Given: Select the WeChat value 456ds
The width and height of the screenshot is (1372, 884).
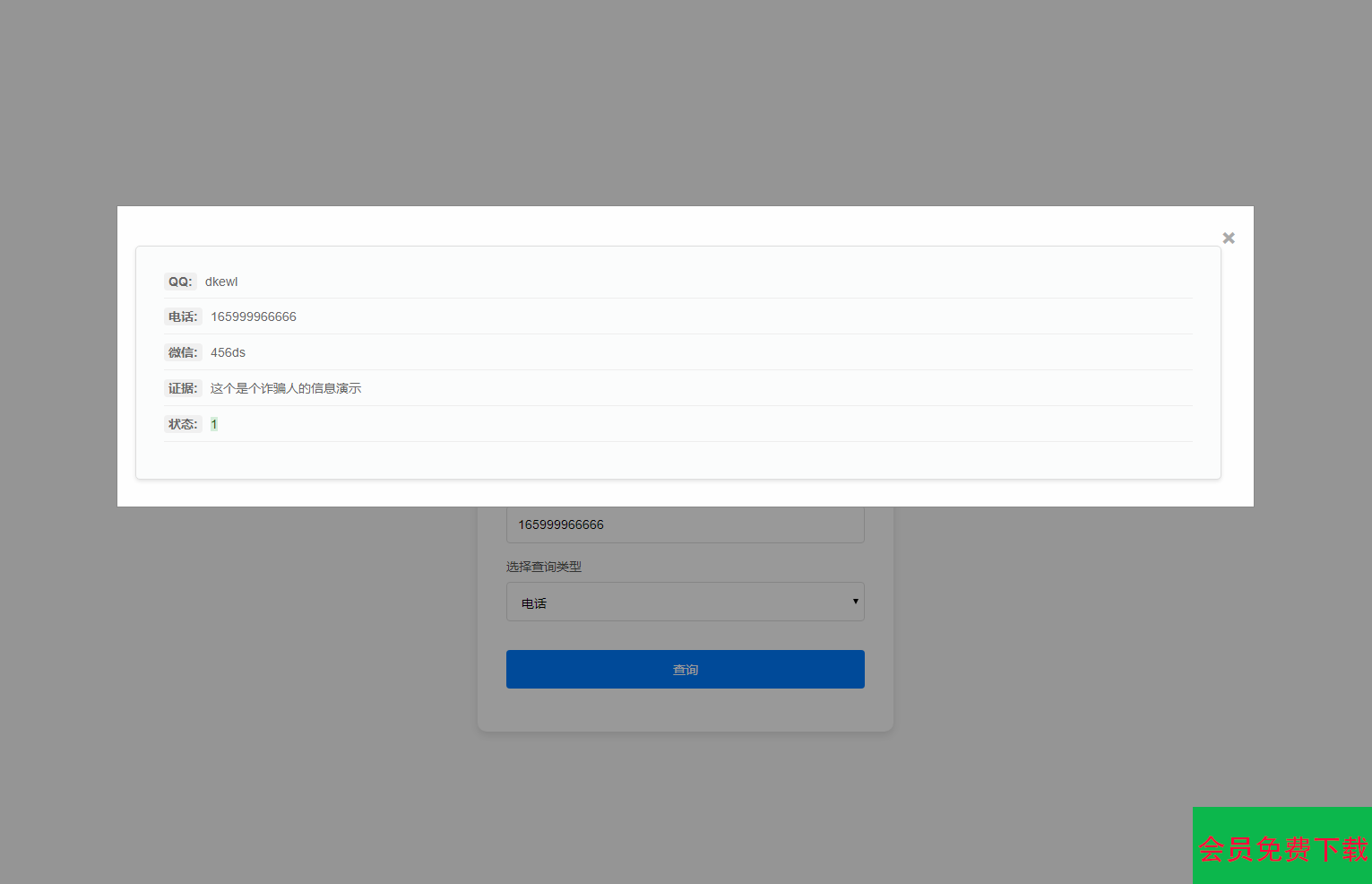Looking at the screenshot, I should pyautogui.click(x=228, y=352).
